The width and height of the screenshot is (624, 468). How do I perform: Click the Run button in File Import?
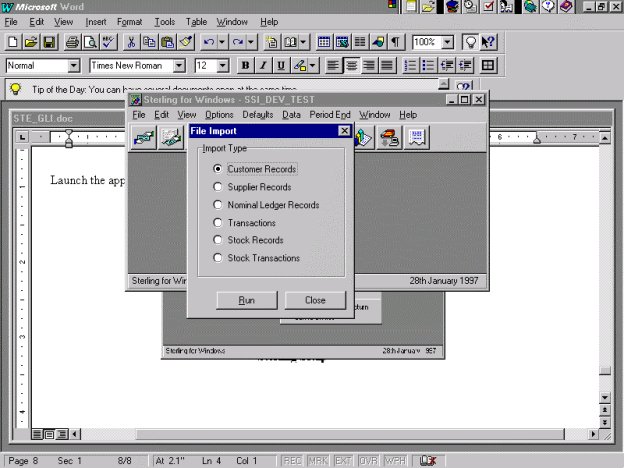pyautogui.click(x=247, y=300)
